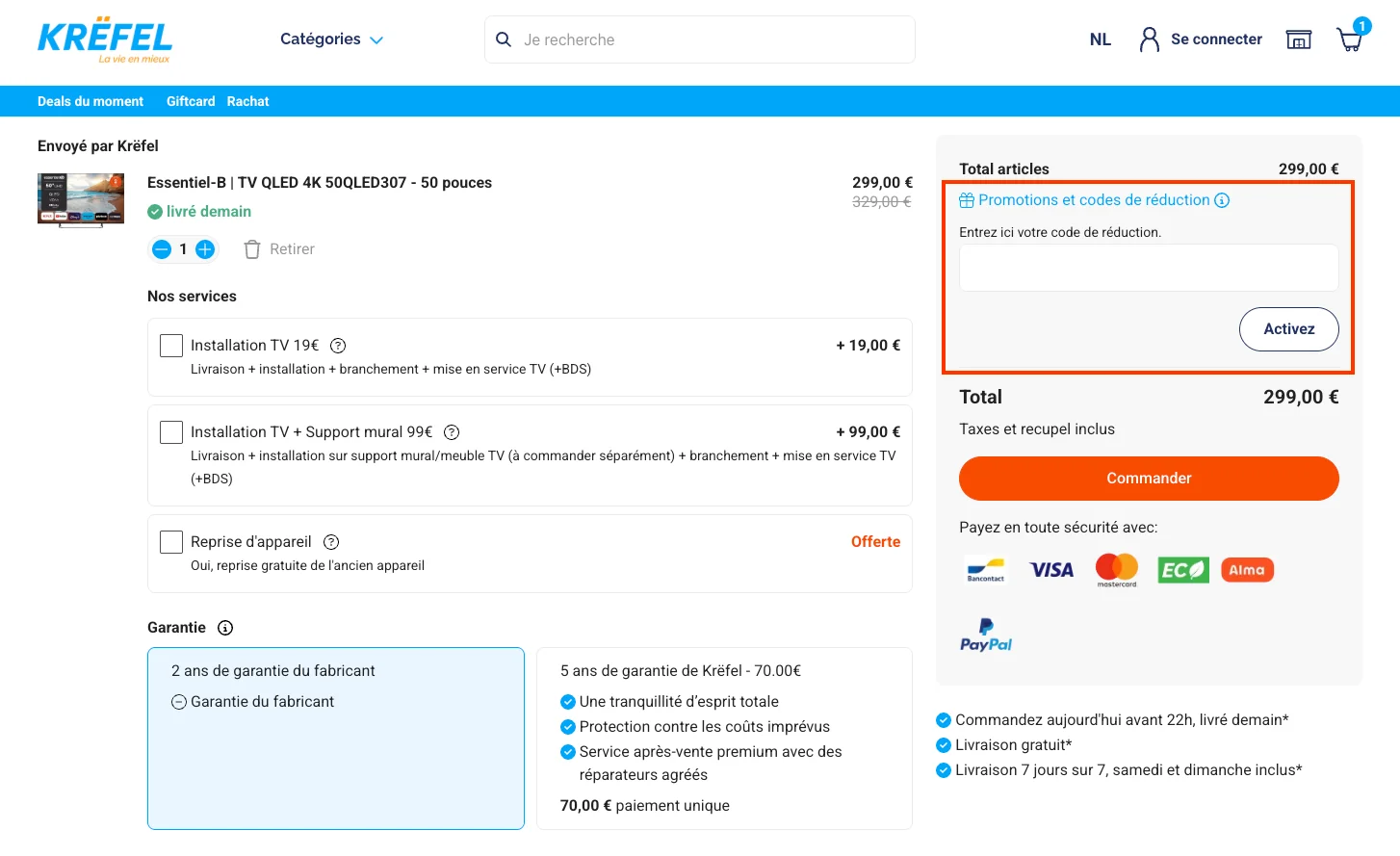1400x856 pixels.
Task: Show info for Installation TV 19€
Action: click(338, 346)
